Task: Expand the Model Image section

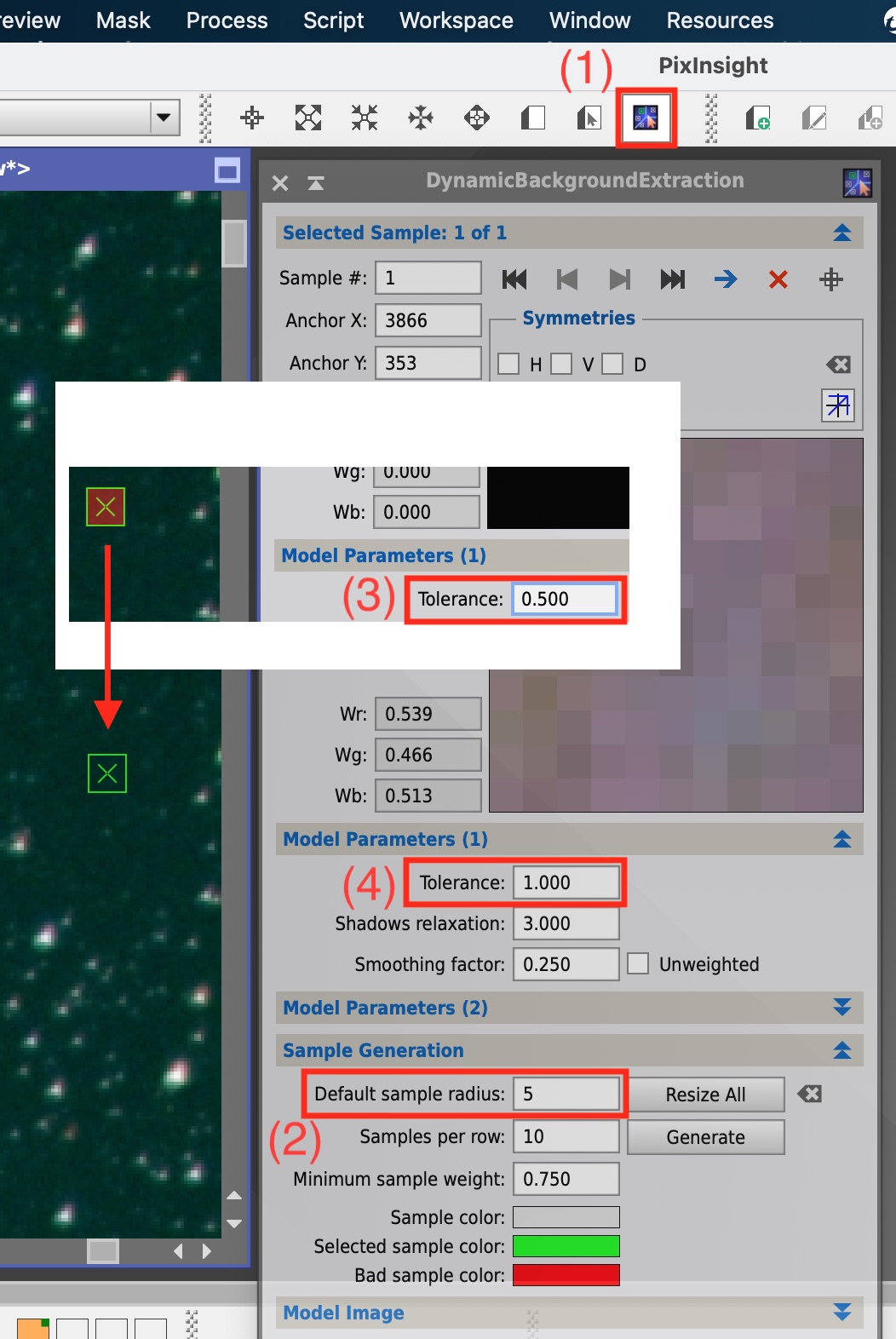Action: 841,1313
